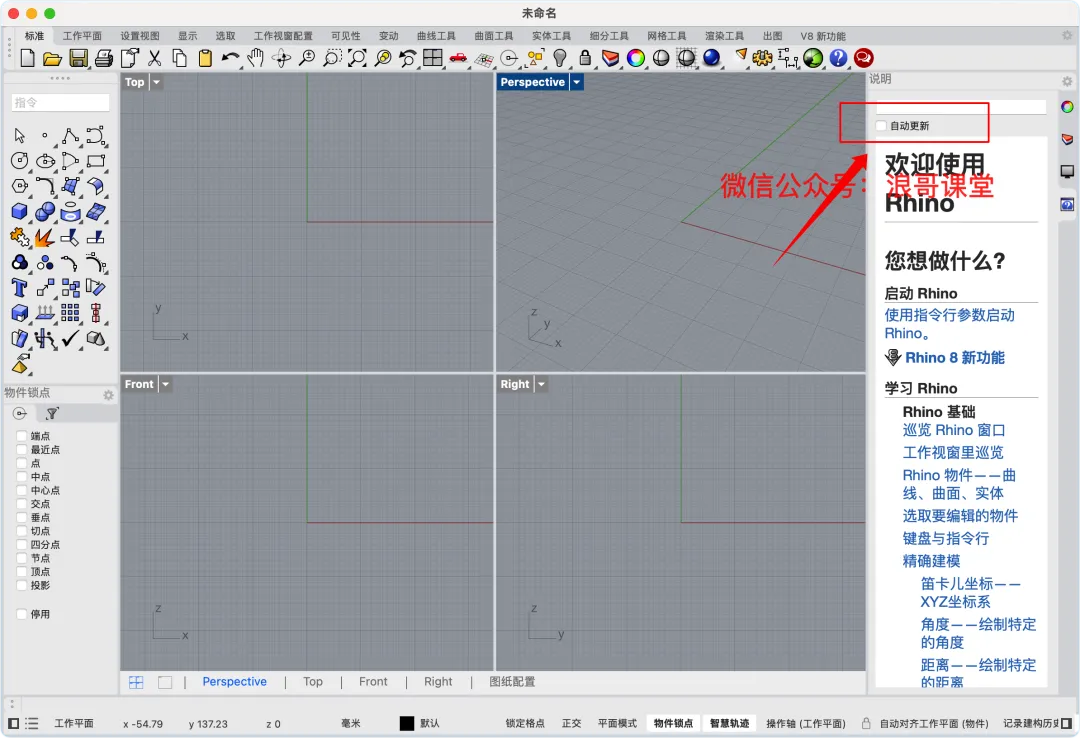1080x738 pixels.
Task: Switch to the 渲染工具 toolbar tab
Action: pos(724,36)
